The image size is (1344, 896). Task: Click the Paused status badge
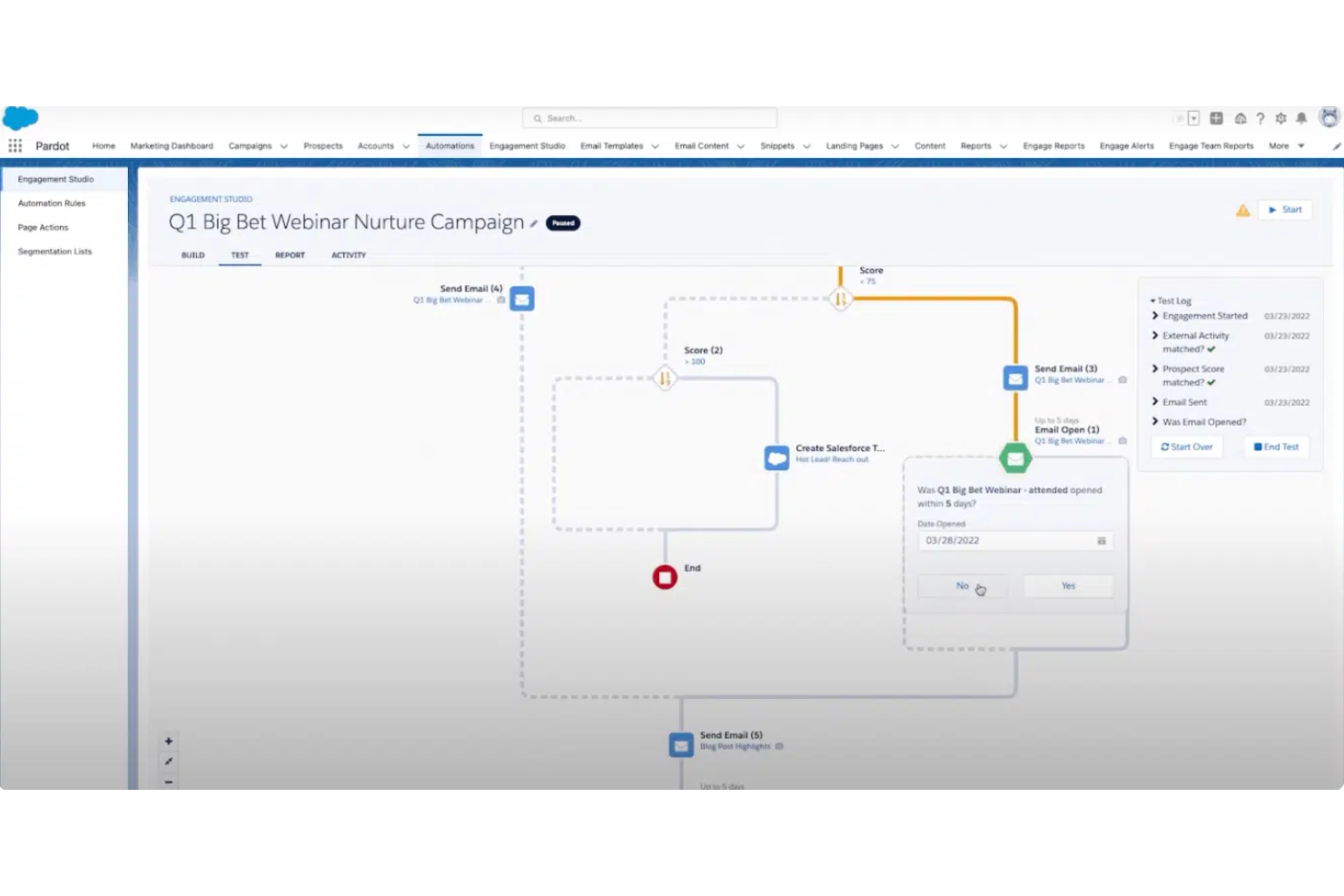(x=563, y=223)
